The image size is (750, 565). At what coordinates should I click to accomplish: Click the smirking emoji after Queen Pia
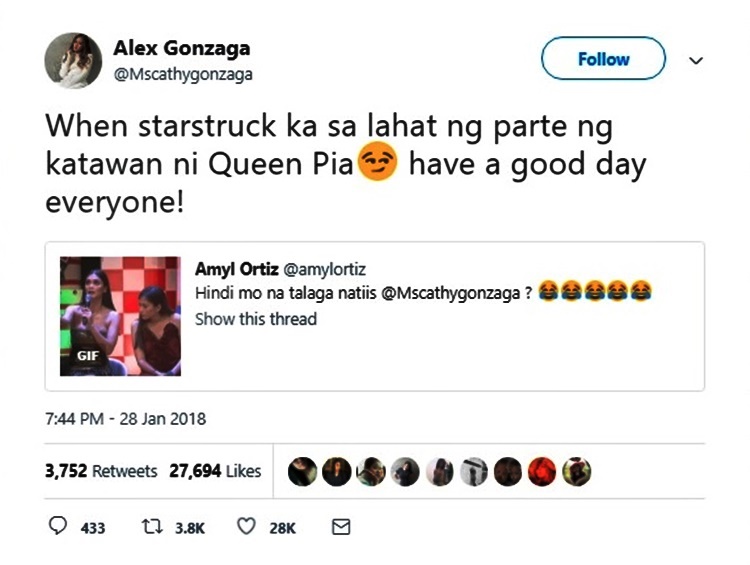click(x=377, y=162)
